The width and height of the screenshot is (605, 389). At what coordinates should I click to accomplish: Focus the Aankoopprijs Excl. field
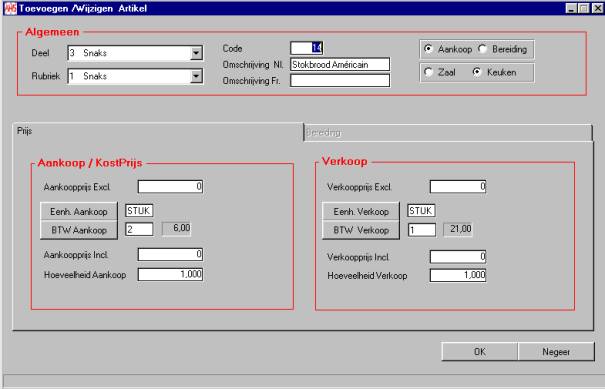170,187
